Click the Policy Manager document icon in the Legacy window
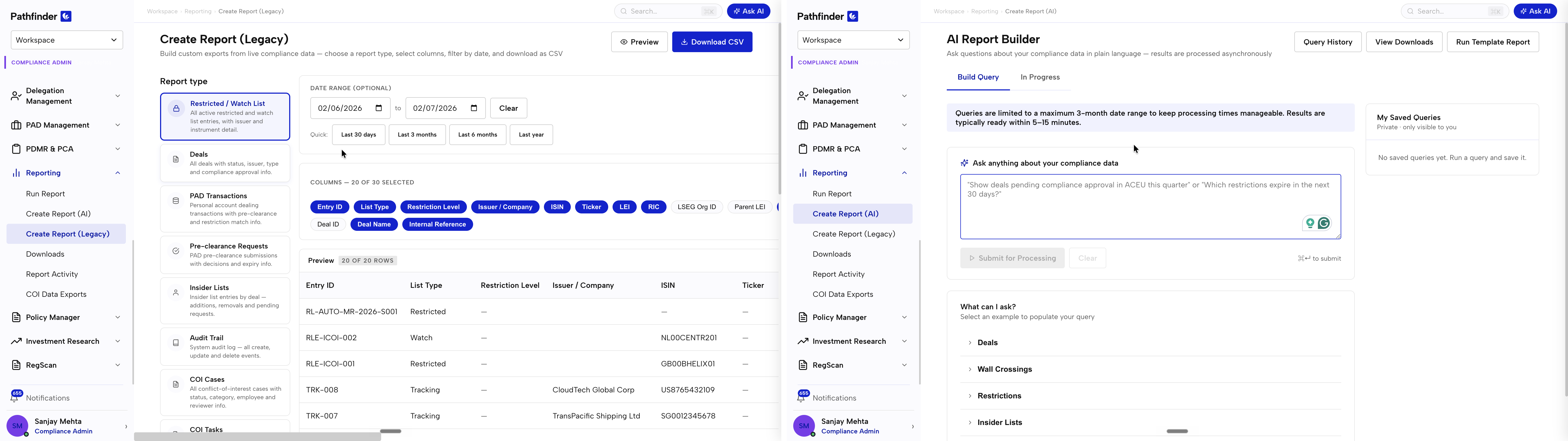Viewport: 1568px width, 441px height. pos(17,317)
